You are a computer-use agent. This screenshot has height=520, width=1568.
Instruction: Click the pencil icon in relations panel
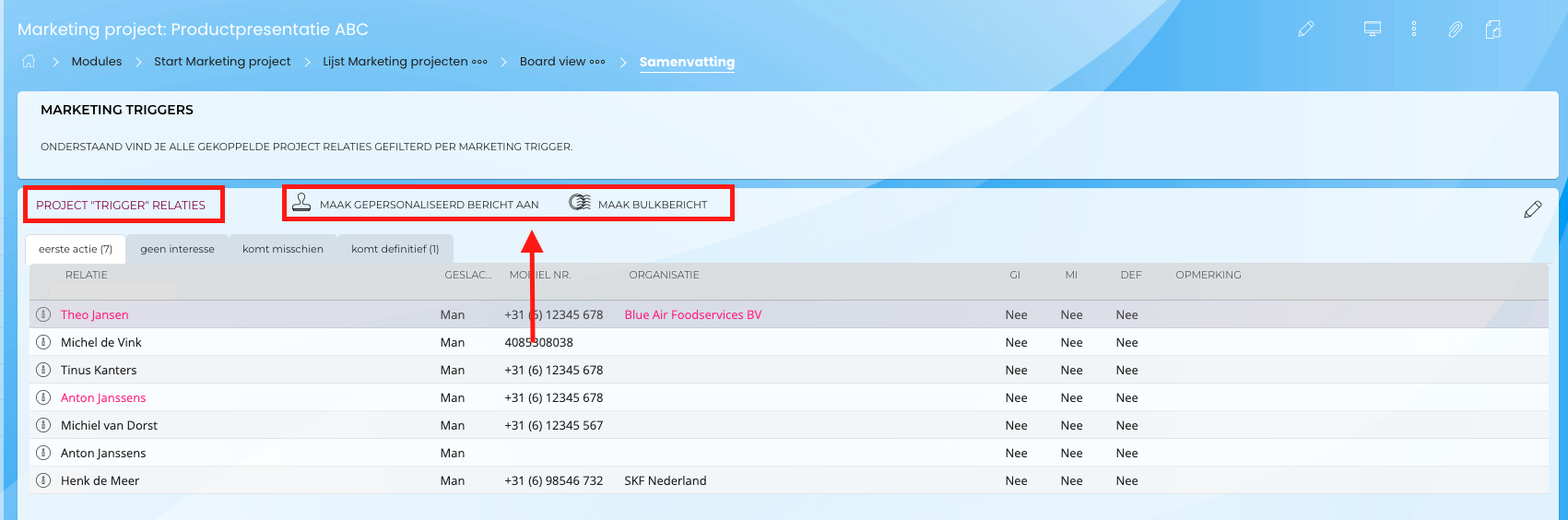(x=1532, y=209)
